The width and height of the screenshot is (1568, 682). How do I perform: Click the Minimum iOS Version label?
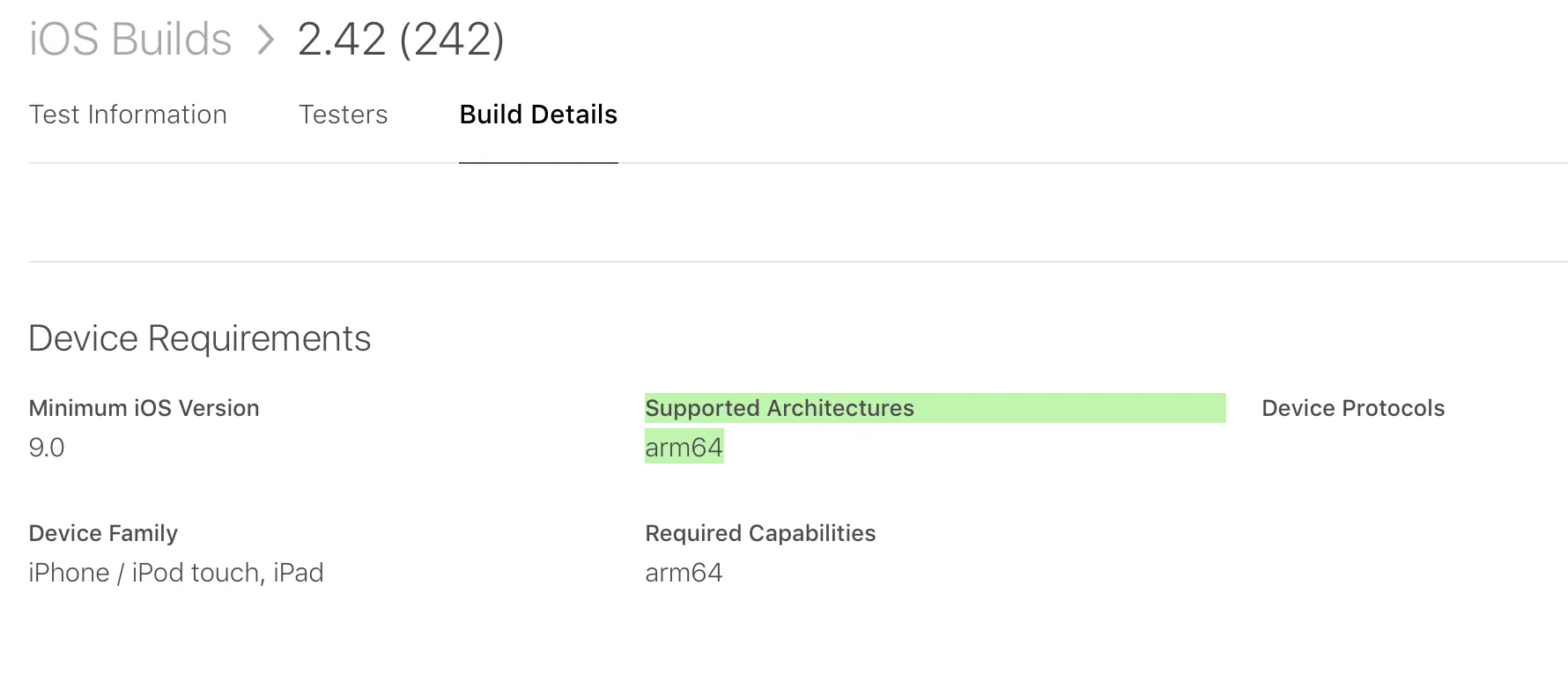(144, 408)
